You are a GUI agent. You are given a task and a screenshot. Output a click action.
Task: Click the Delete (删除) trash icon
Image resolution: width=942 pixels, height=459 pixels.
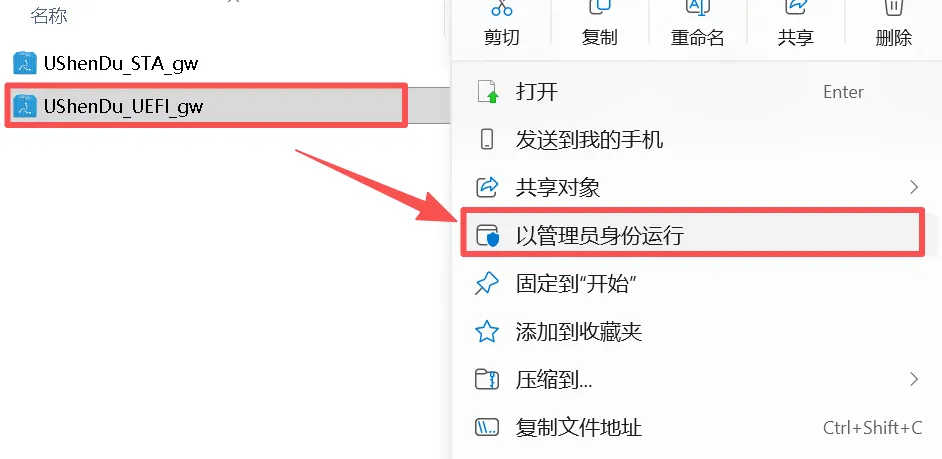tap(893, 7)
